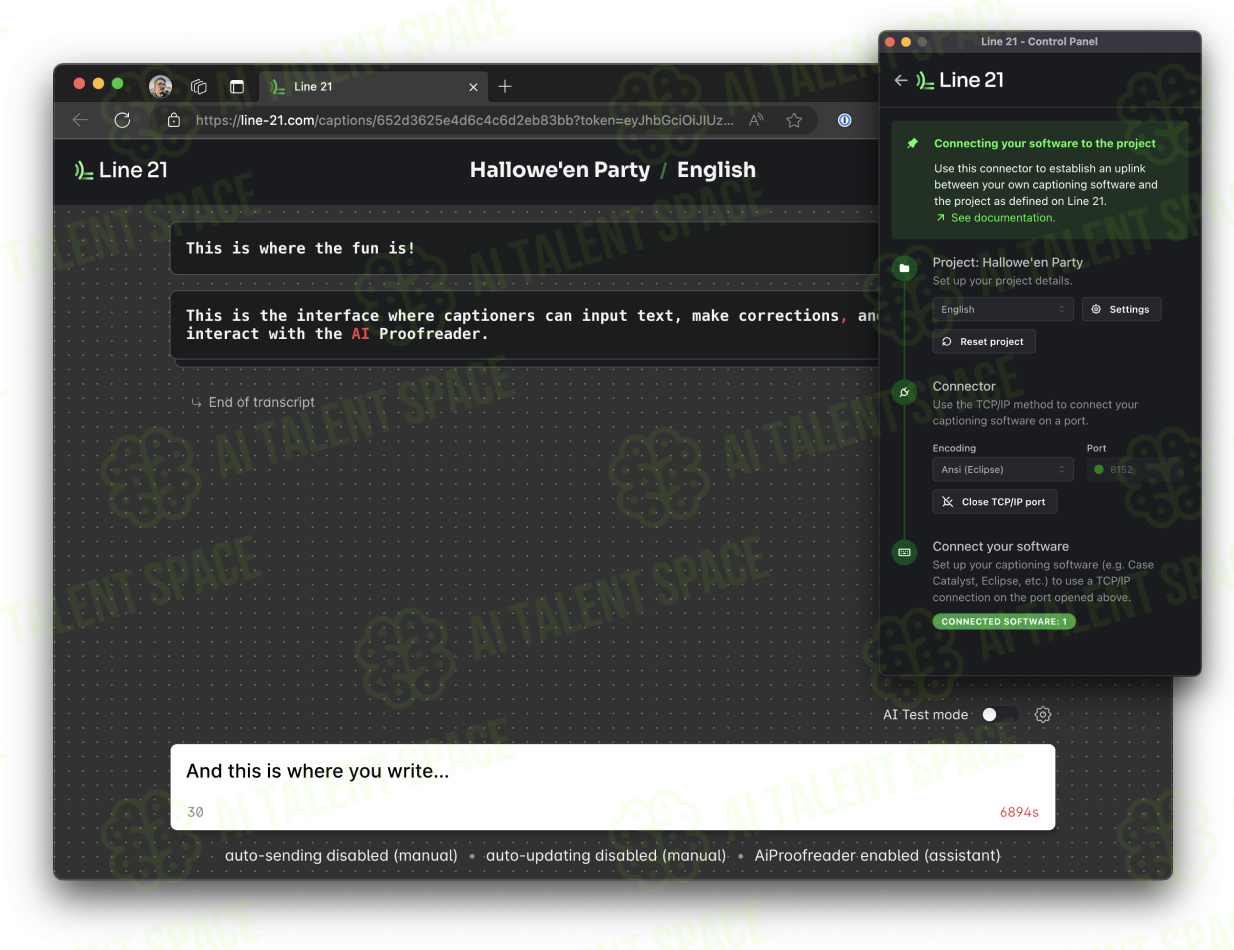Click the read aloud icon in address bar
The width and height of the screenshot is (1234, 950).
coord(757,120)
